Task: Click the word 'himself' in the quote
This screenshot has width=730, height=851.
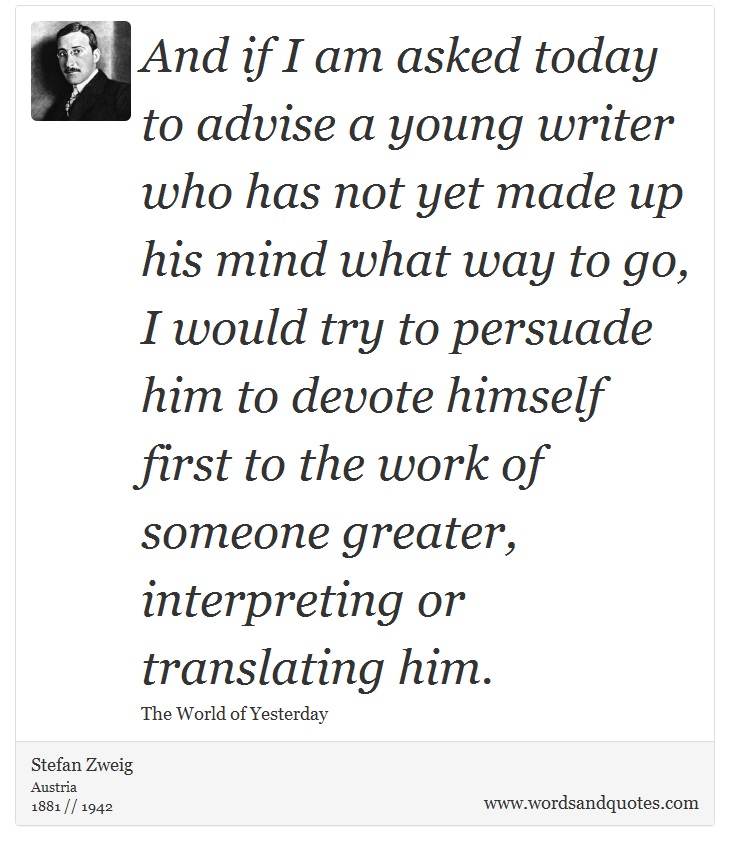Action: click(x=526, y=398)
